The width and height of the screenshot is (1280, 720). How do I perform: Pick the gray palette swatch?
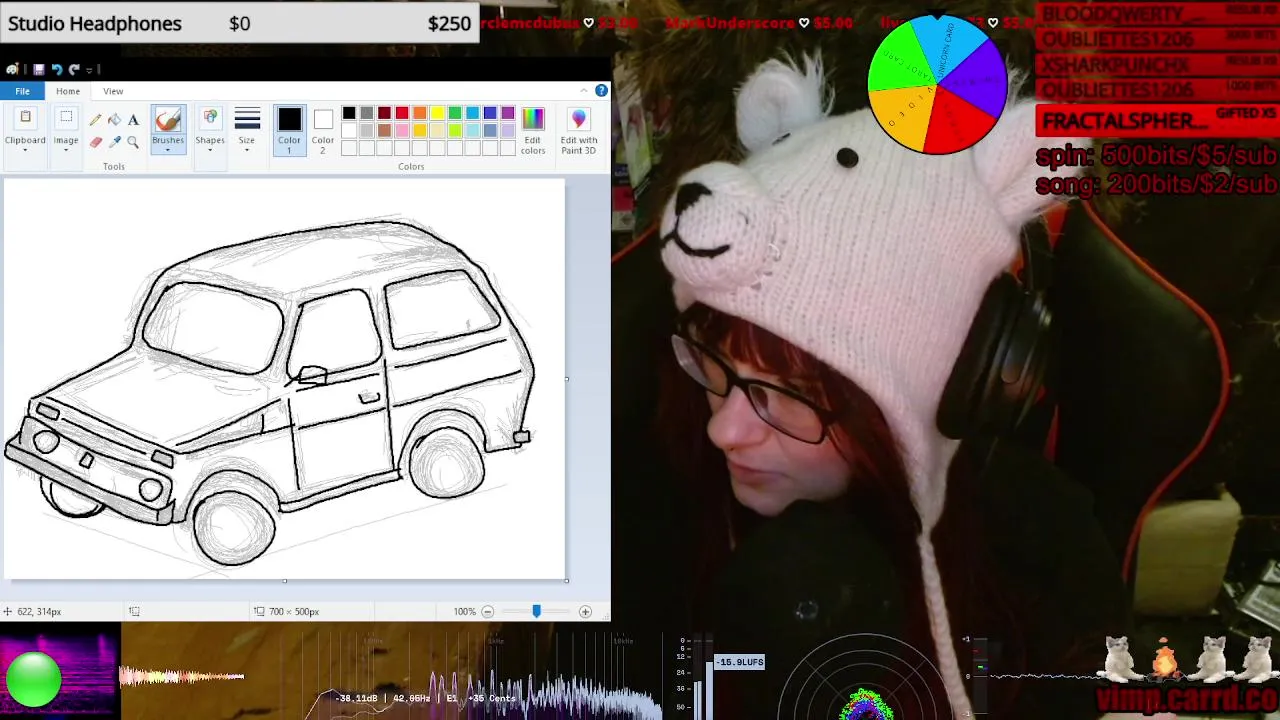tap(366, 113)
